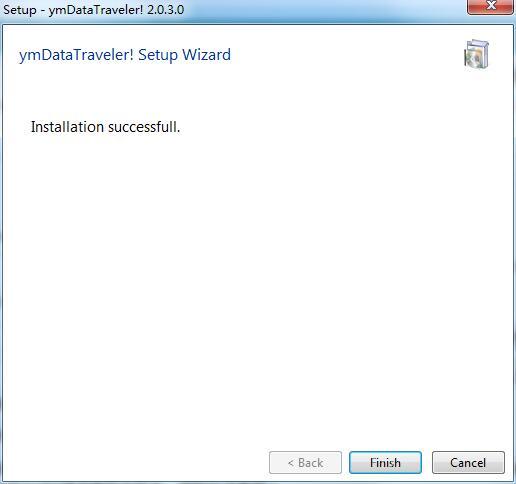
Task: Click the word Wizard in the heading
Action: pyautogui.click(x=207, y=55)
